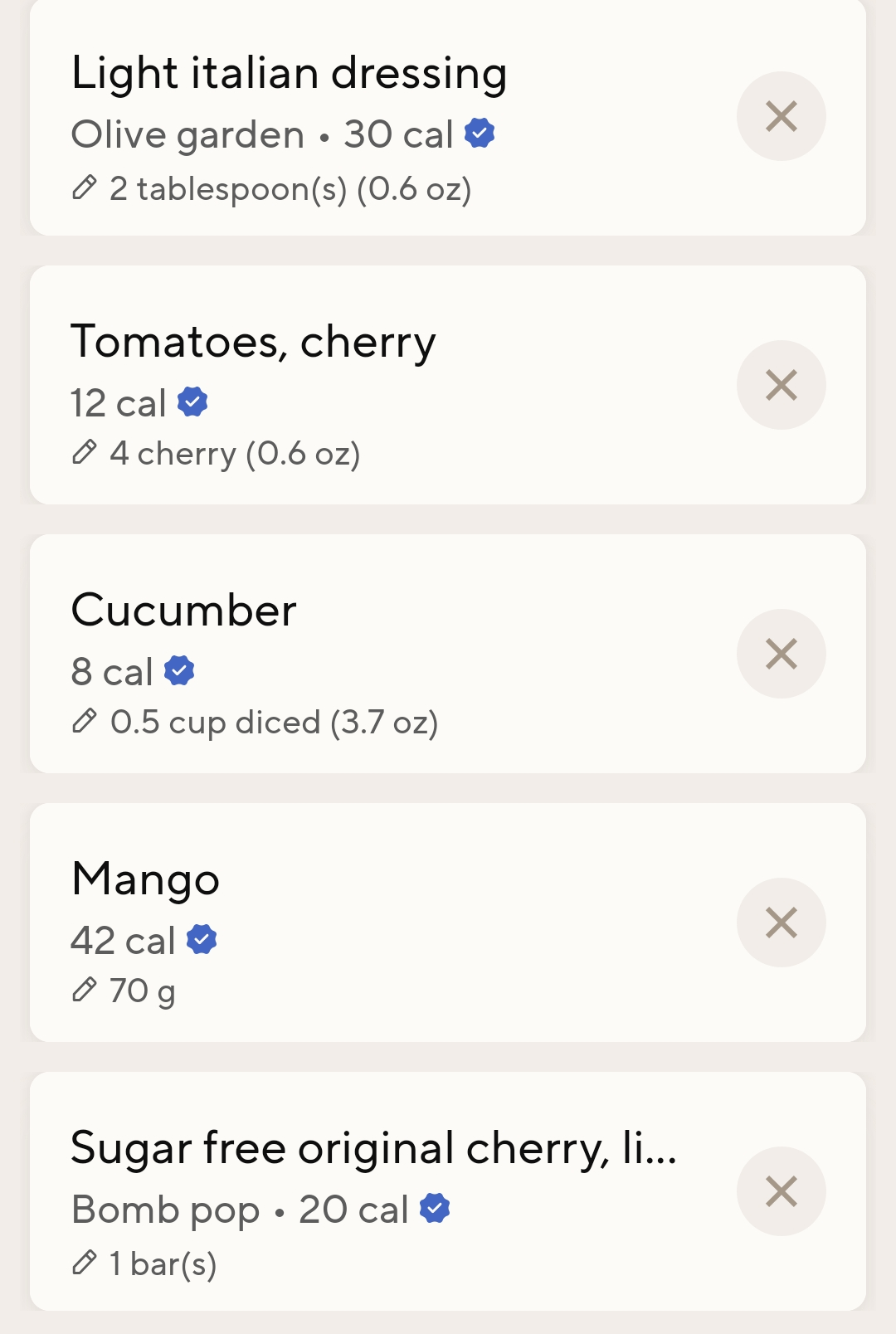
Task: Open Light italian dressing details
Action: [x=289, y=73]
